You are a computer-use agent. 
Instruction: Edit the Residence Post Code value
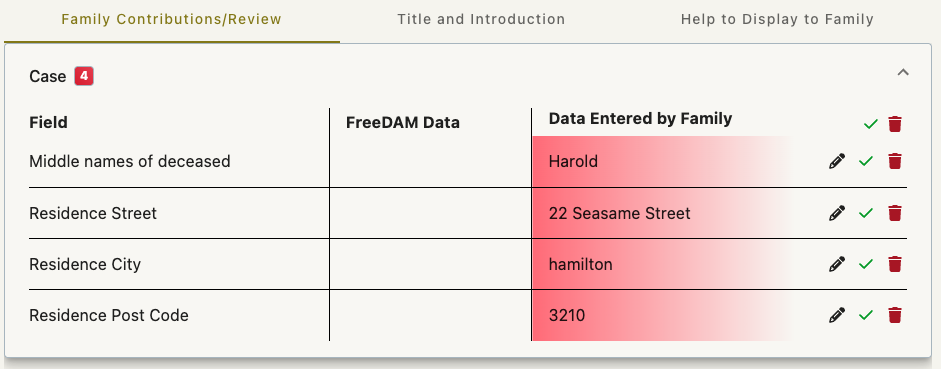click(837, 315)
